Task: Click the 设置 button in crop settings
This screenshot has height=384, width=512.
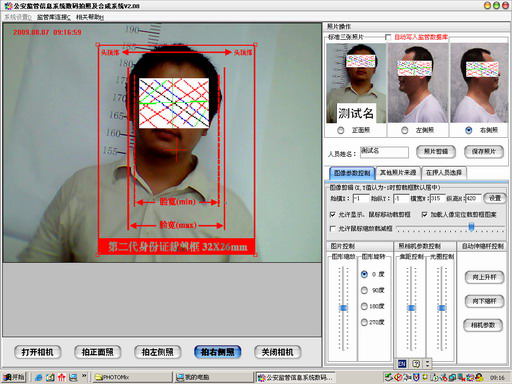Action: tap(495, 198)
